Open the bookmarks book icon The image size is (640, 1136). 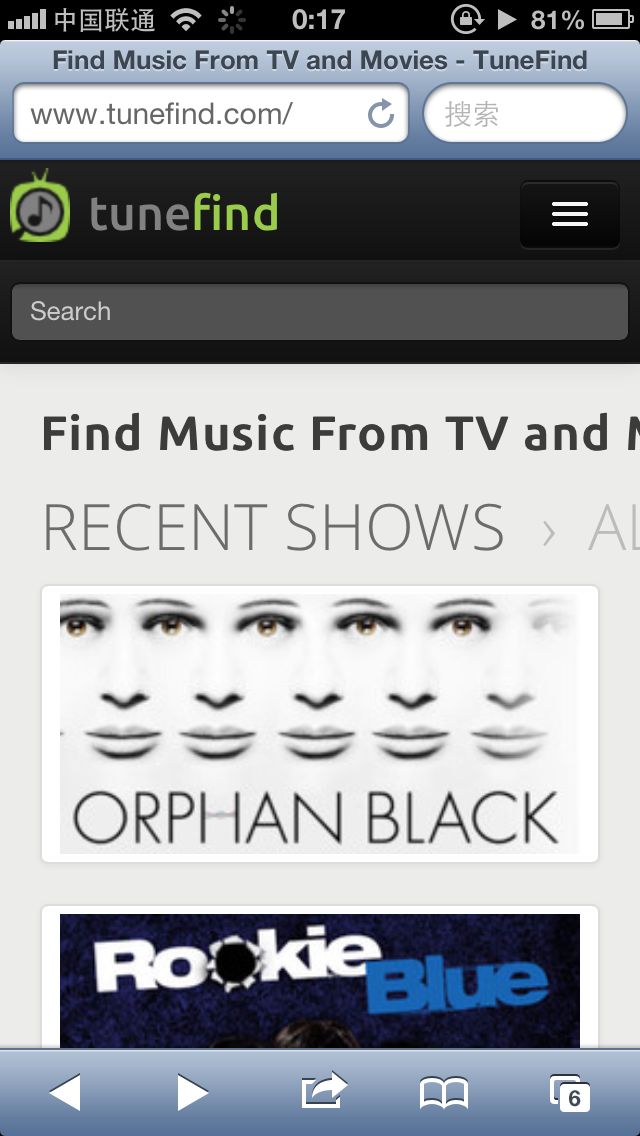(x=444, y=1093)
